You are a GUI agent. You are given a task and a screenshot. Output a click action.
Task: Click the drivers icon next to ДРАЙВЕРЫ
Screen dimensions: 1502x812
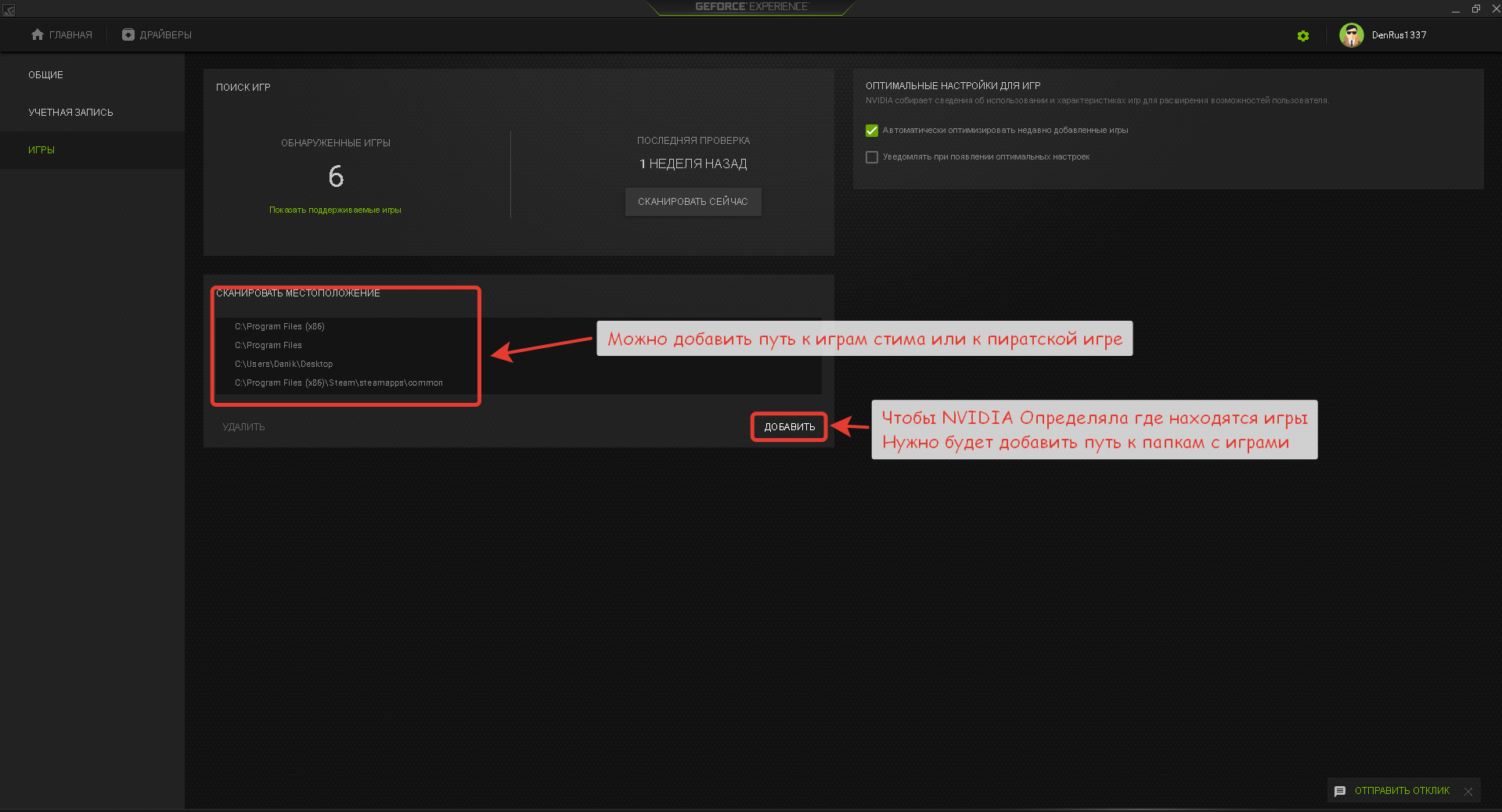(x=128, y=34)
